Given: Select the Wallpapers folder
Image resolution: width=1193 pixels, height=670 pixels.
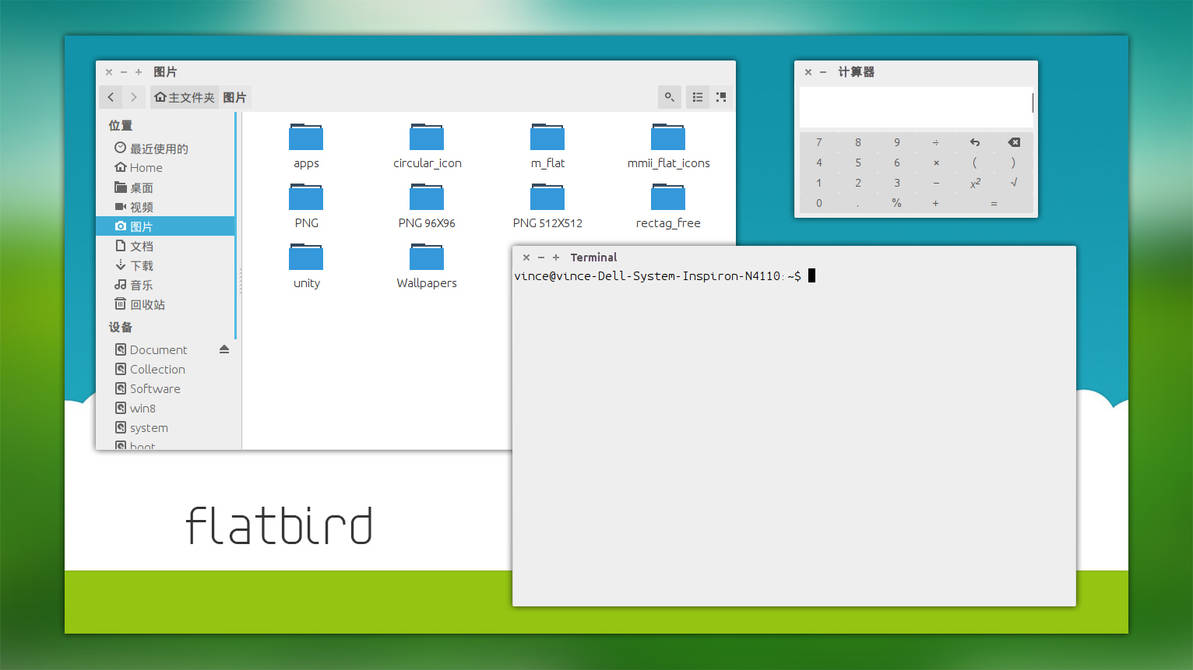Looking at the screenshot, I should pos(427,266).
